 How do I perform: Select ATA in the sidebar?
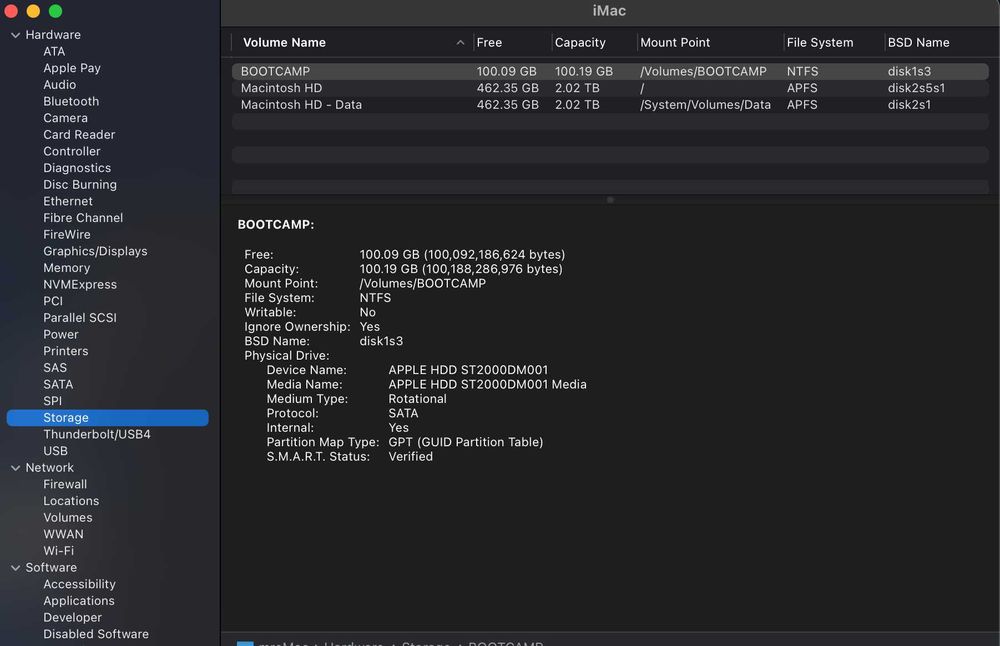tap(54, 52)
